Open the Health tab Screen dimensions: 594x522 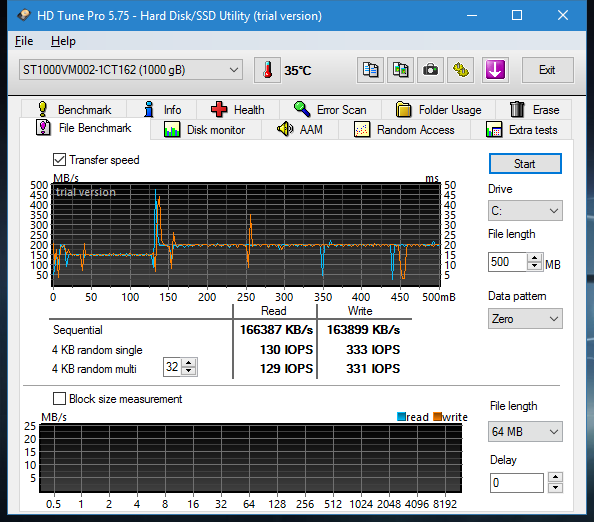[x=238, y=109]
